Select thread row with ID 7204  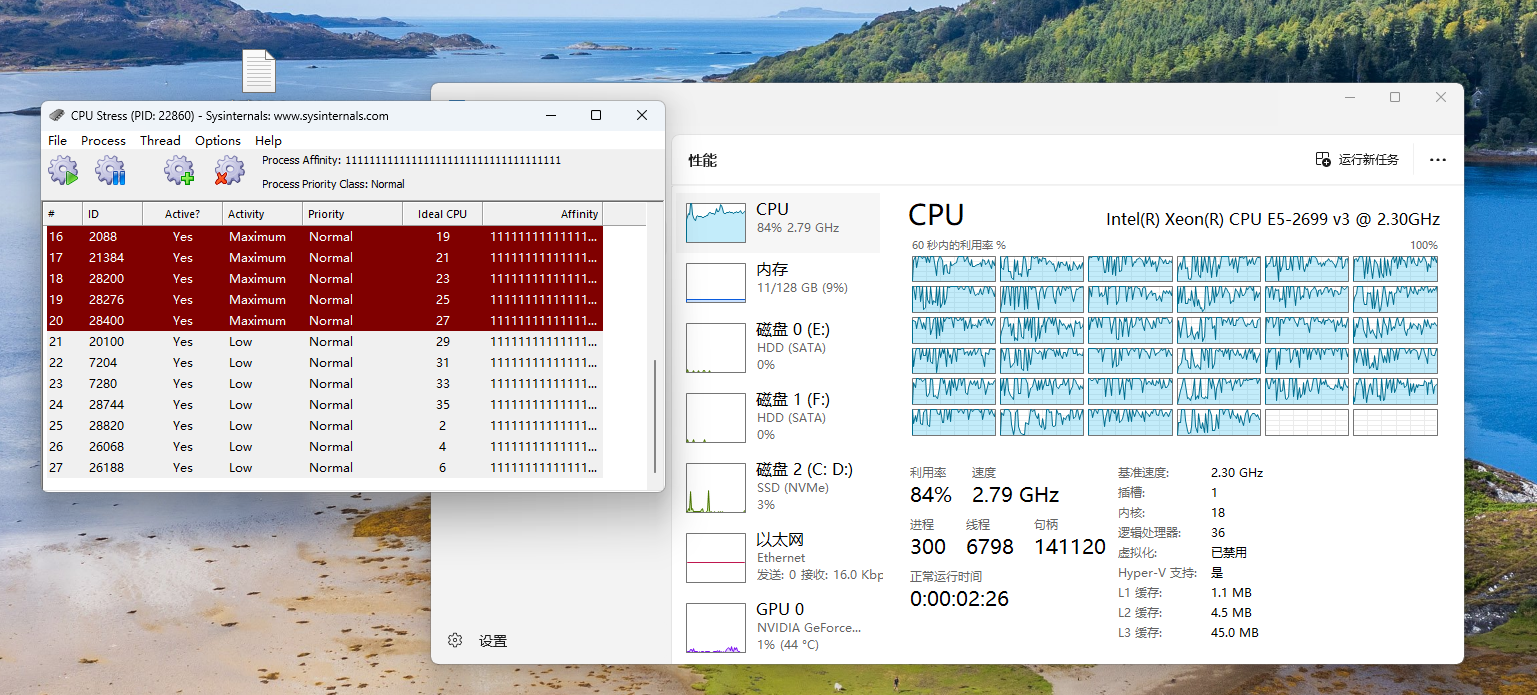(x=323, y=363)
